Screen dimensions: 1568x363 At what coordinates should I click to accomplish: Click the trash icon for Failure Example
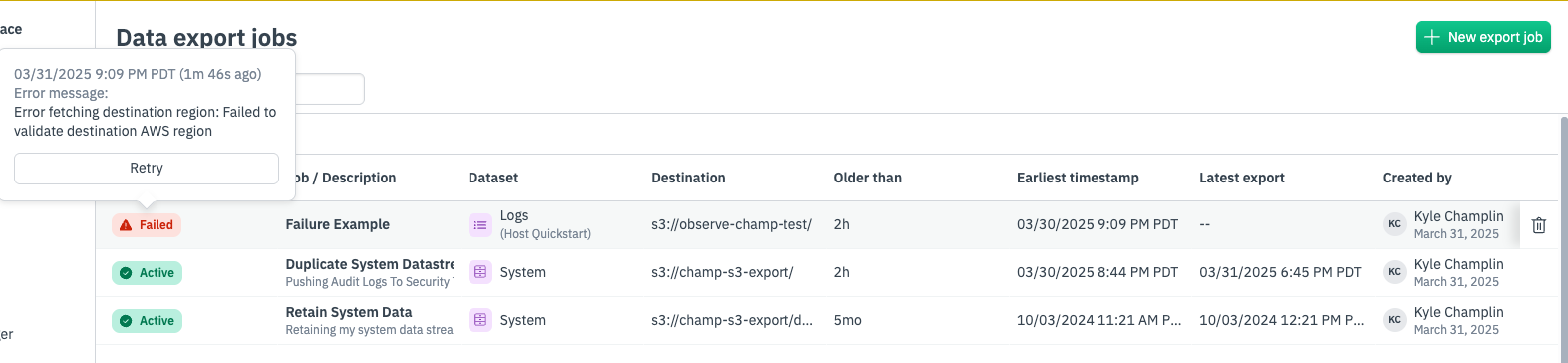1538,225
